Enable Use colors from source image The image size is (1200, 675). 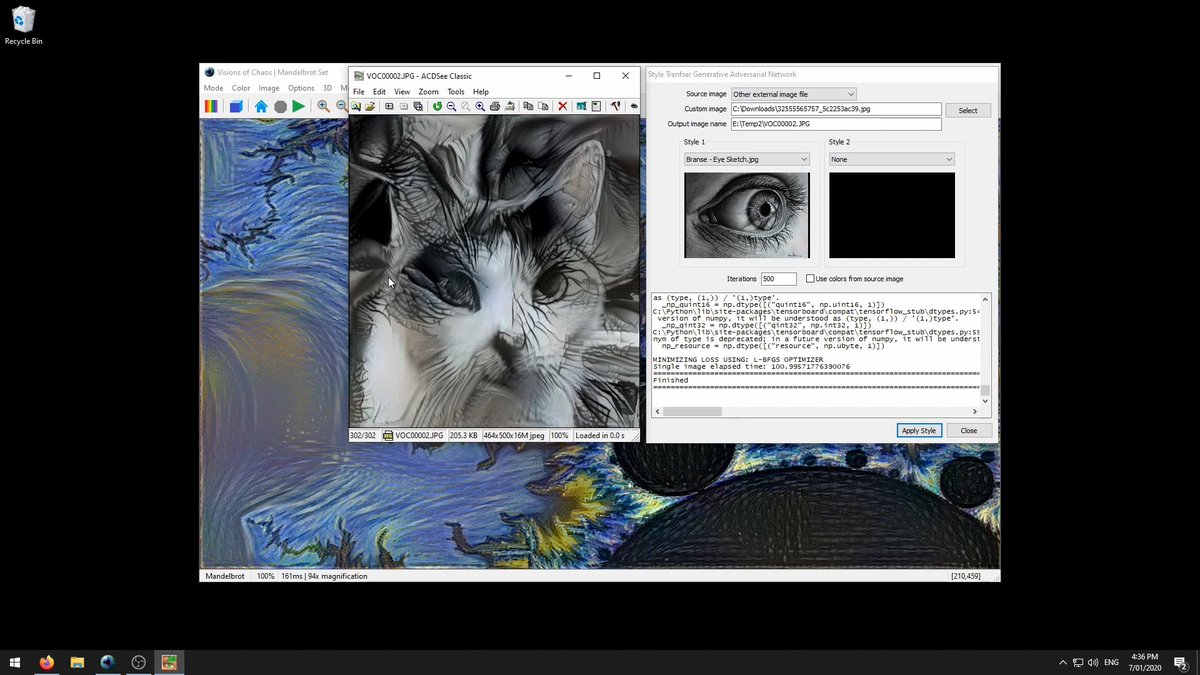[810, 279]
